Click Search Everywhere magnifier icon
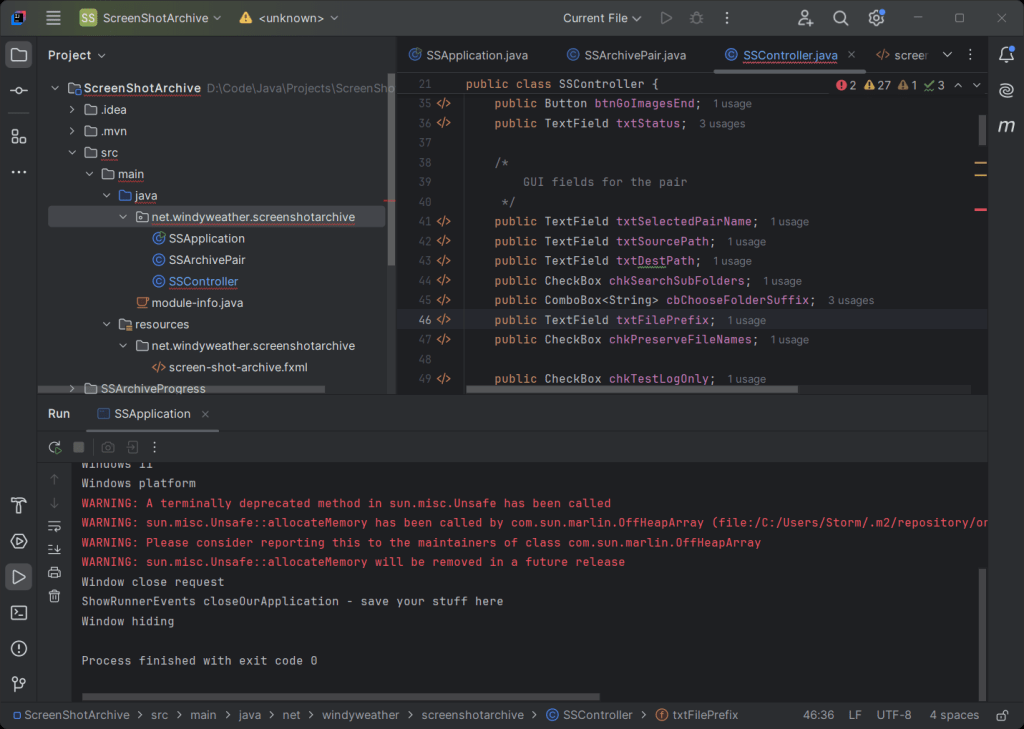The height and width of the screenshot is (729, 1024). click(841, 18)
